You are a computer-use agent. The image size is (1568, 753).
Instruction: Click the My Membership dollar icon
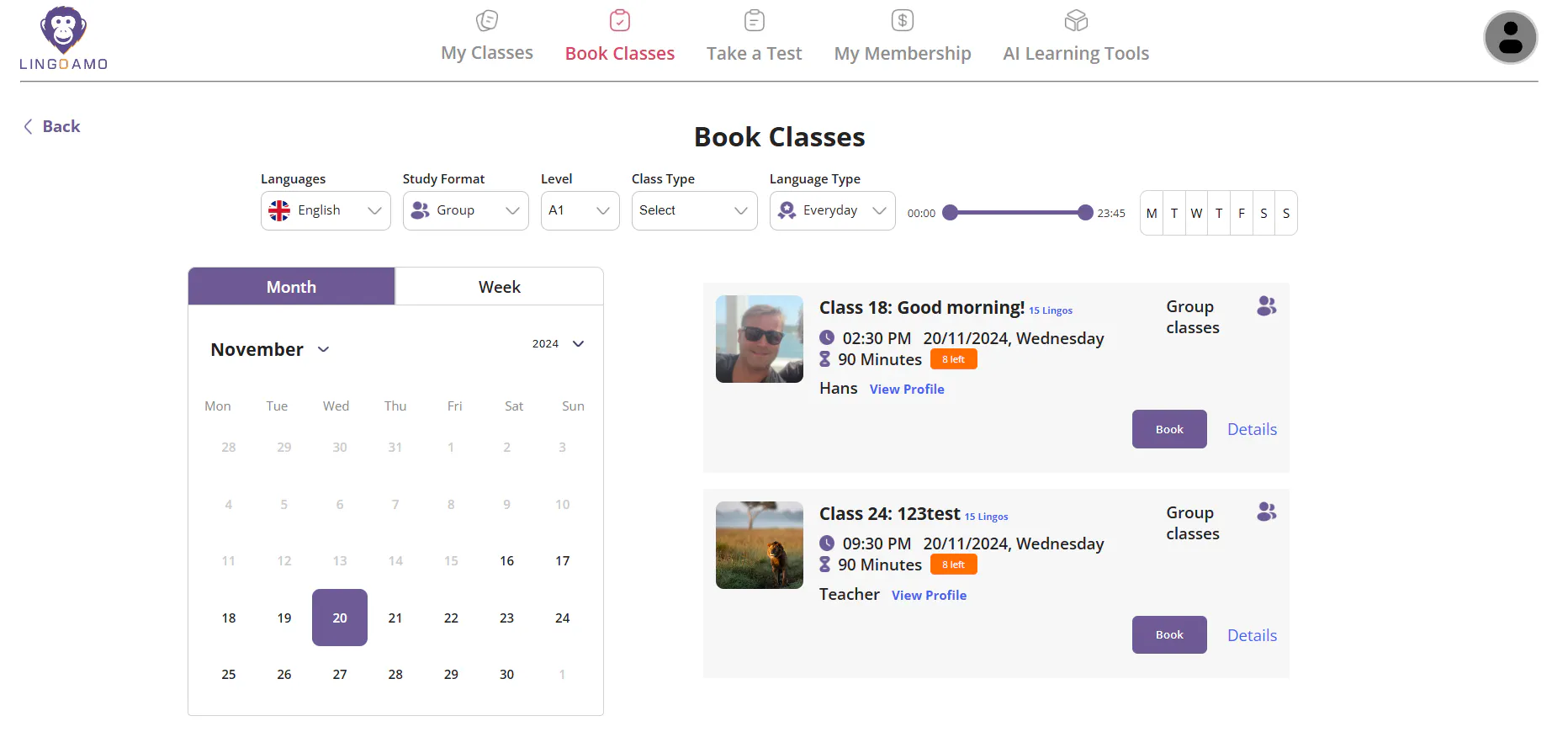903,20
